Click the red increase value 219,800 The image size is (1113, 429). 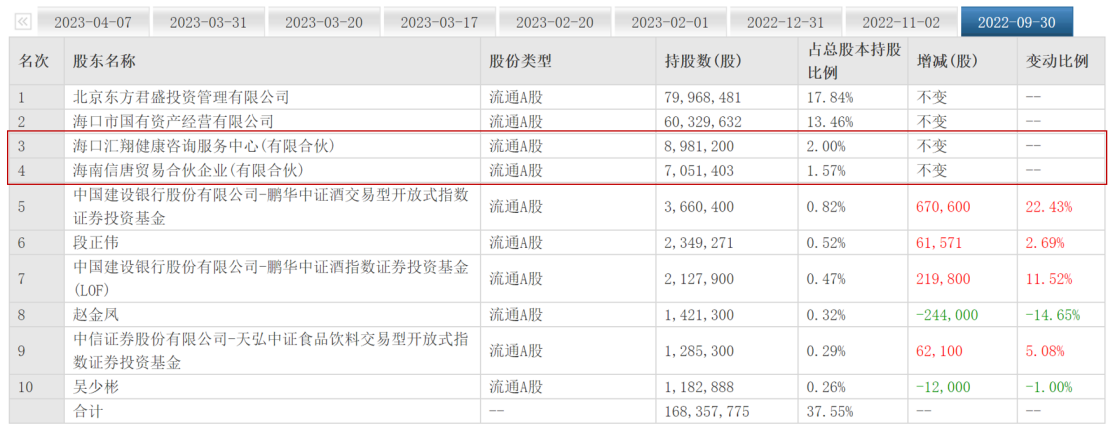click(x=943, y=279)
